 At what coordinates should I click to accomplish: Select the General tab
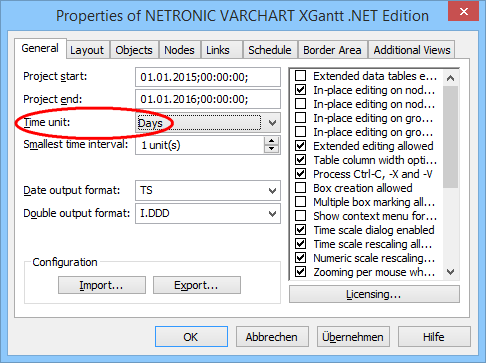coord(40,49)
